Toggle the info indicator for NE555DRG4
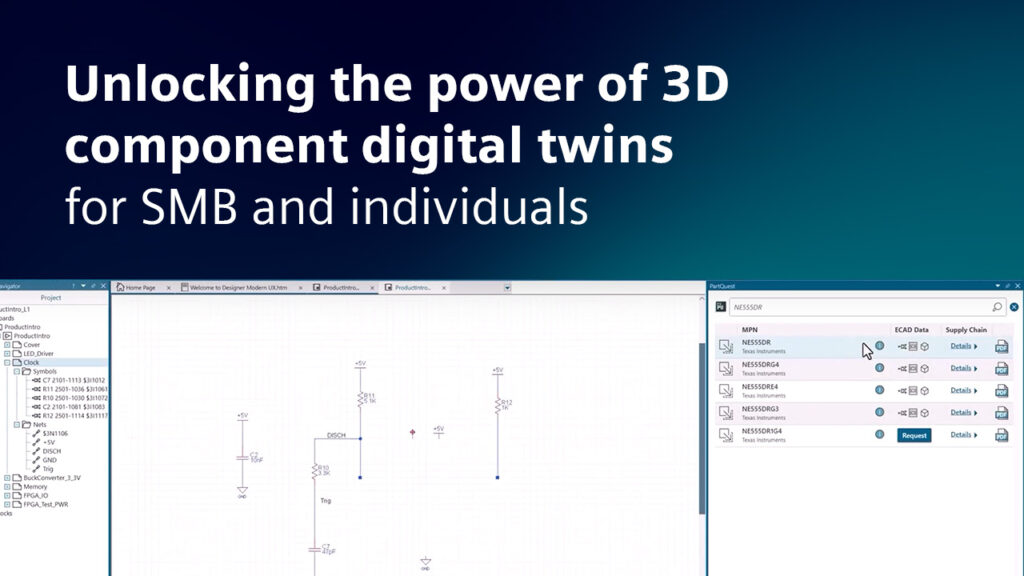The image size is (1024, 576). point(880,368)
